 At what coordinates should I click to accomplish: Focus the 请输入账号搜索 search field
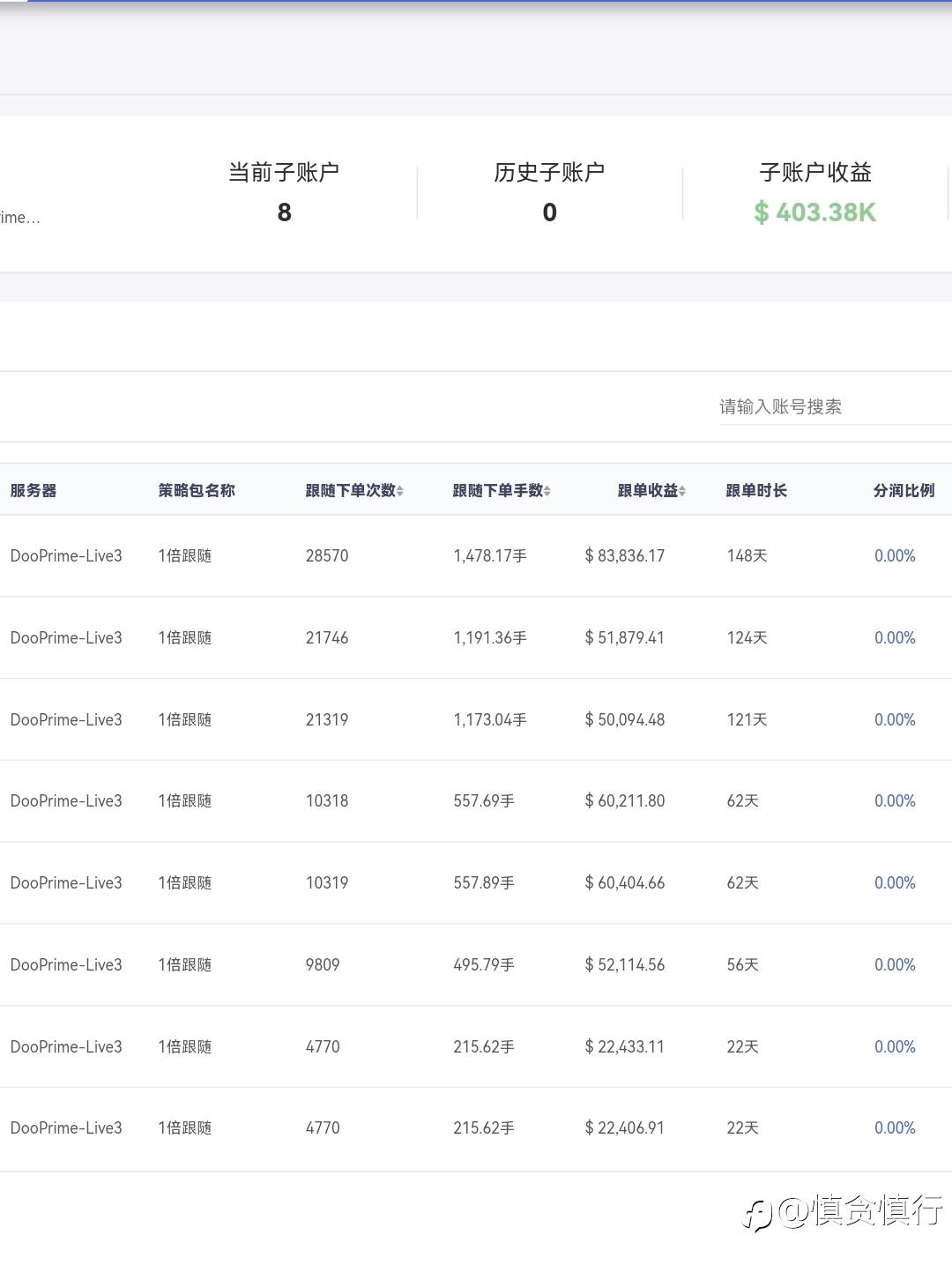829,406
